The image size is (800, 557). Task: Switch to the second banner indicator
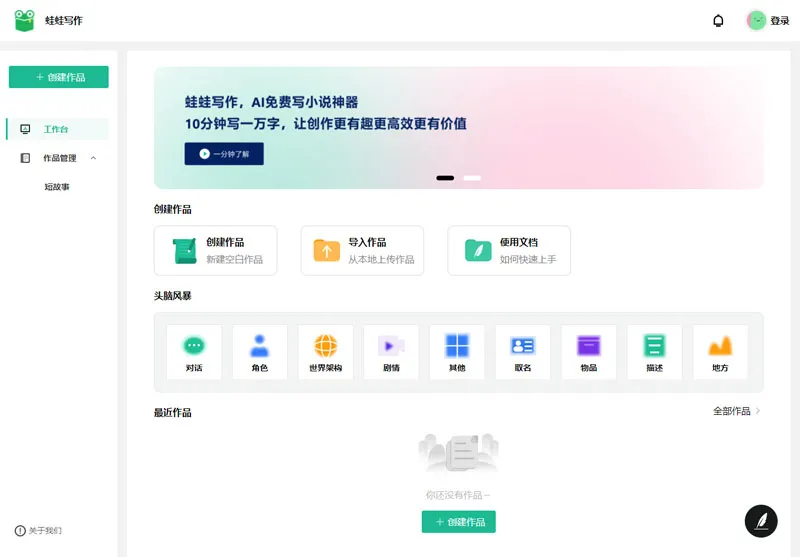(x=472, y=178)
